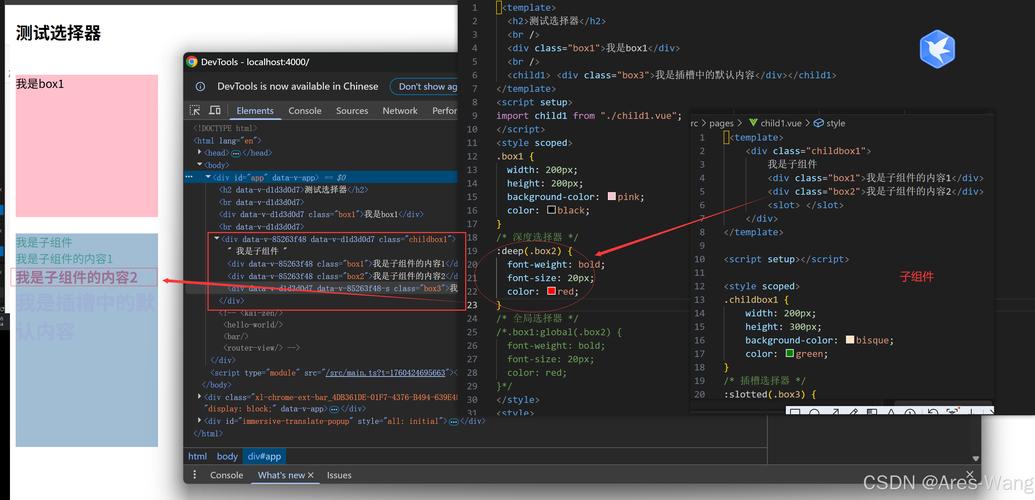This screenshot has width=1035, height=500.
Task: Select the body breadcrumb in DevTools
Action: (227, 456)
